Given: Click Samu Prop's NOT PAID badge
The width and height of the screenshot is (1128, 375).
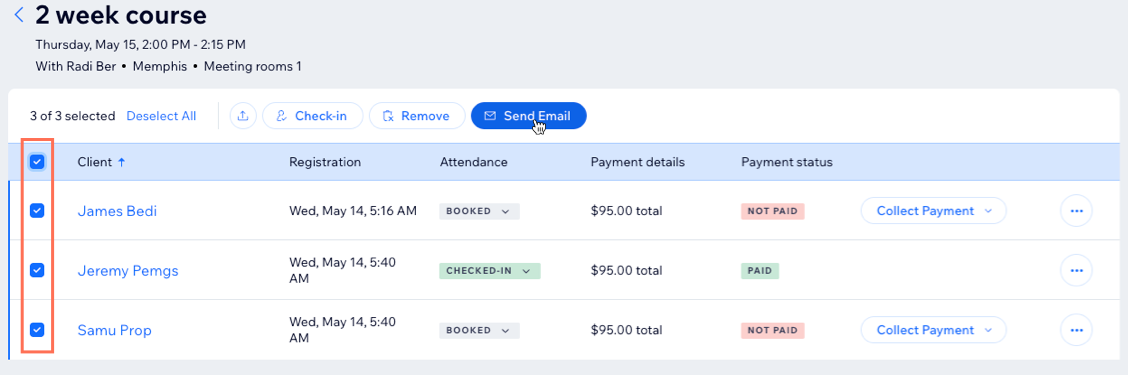Looking at the screenshot, I should point(773,330).
